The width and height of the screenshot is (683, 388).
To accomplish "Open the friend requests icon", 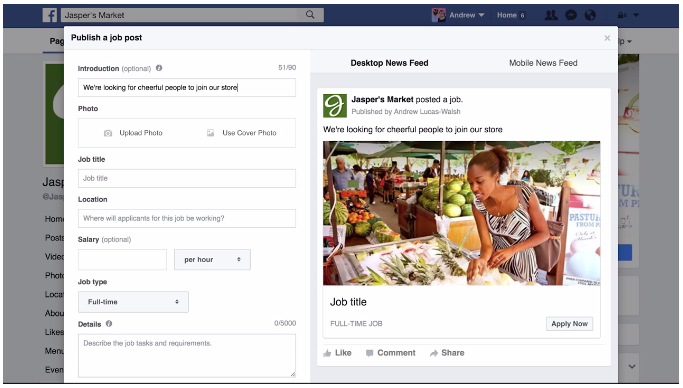I will point(551,15).
